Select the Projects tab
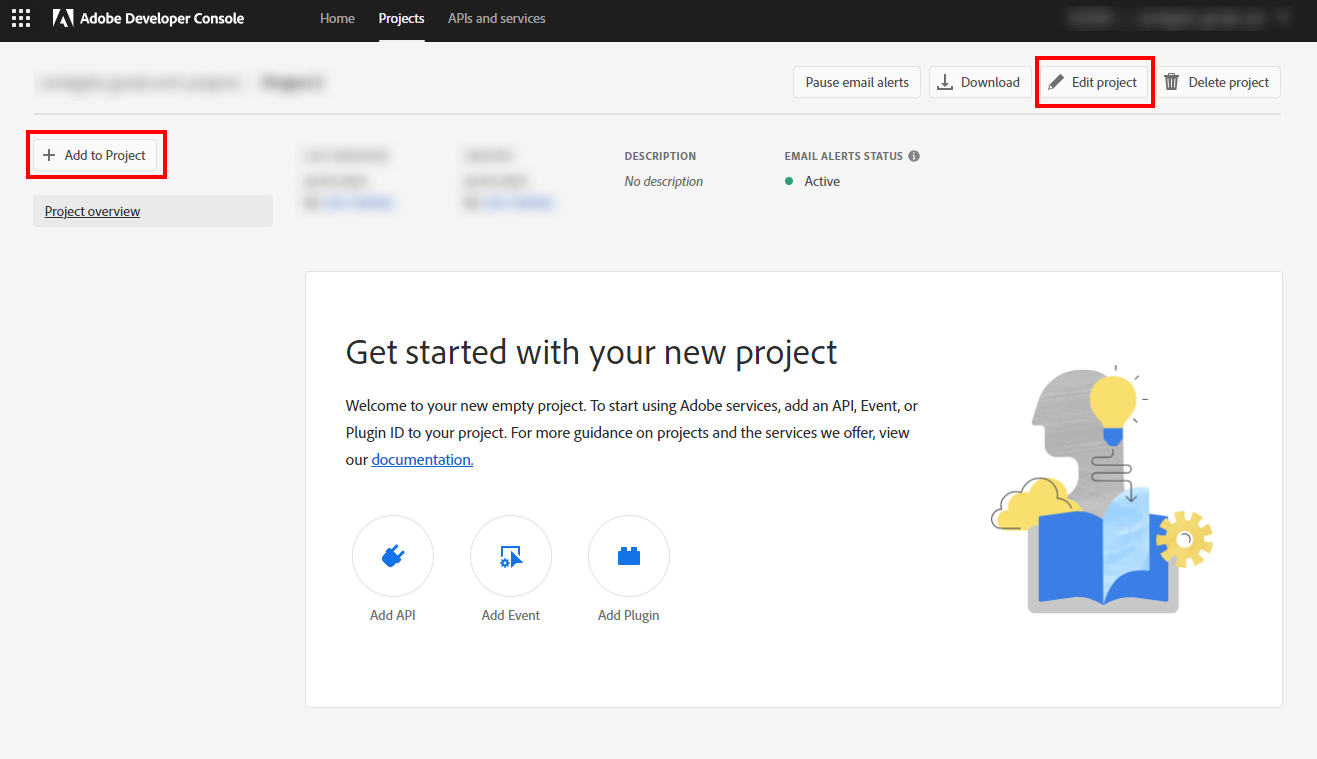1317x759 pixels. 401,19
